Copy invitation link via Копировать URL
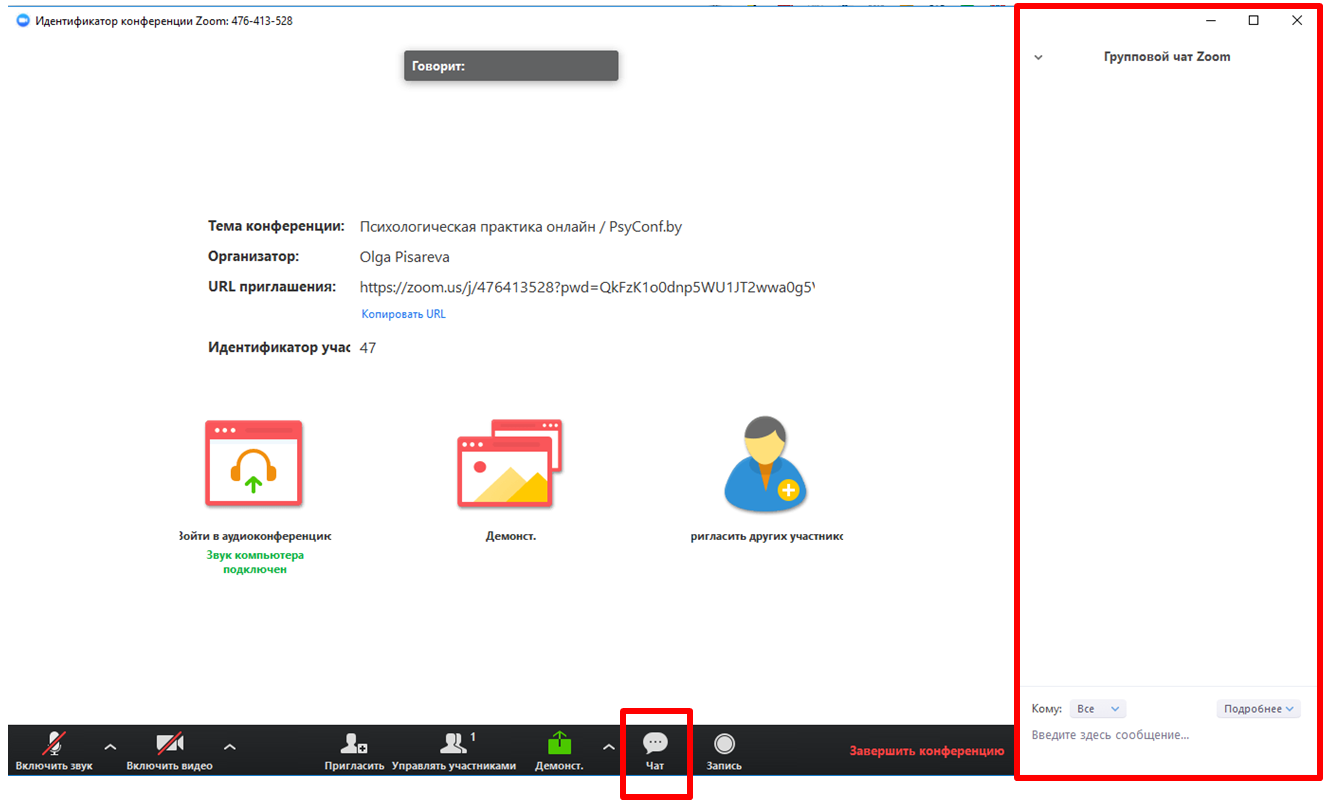 404,314
